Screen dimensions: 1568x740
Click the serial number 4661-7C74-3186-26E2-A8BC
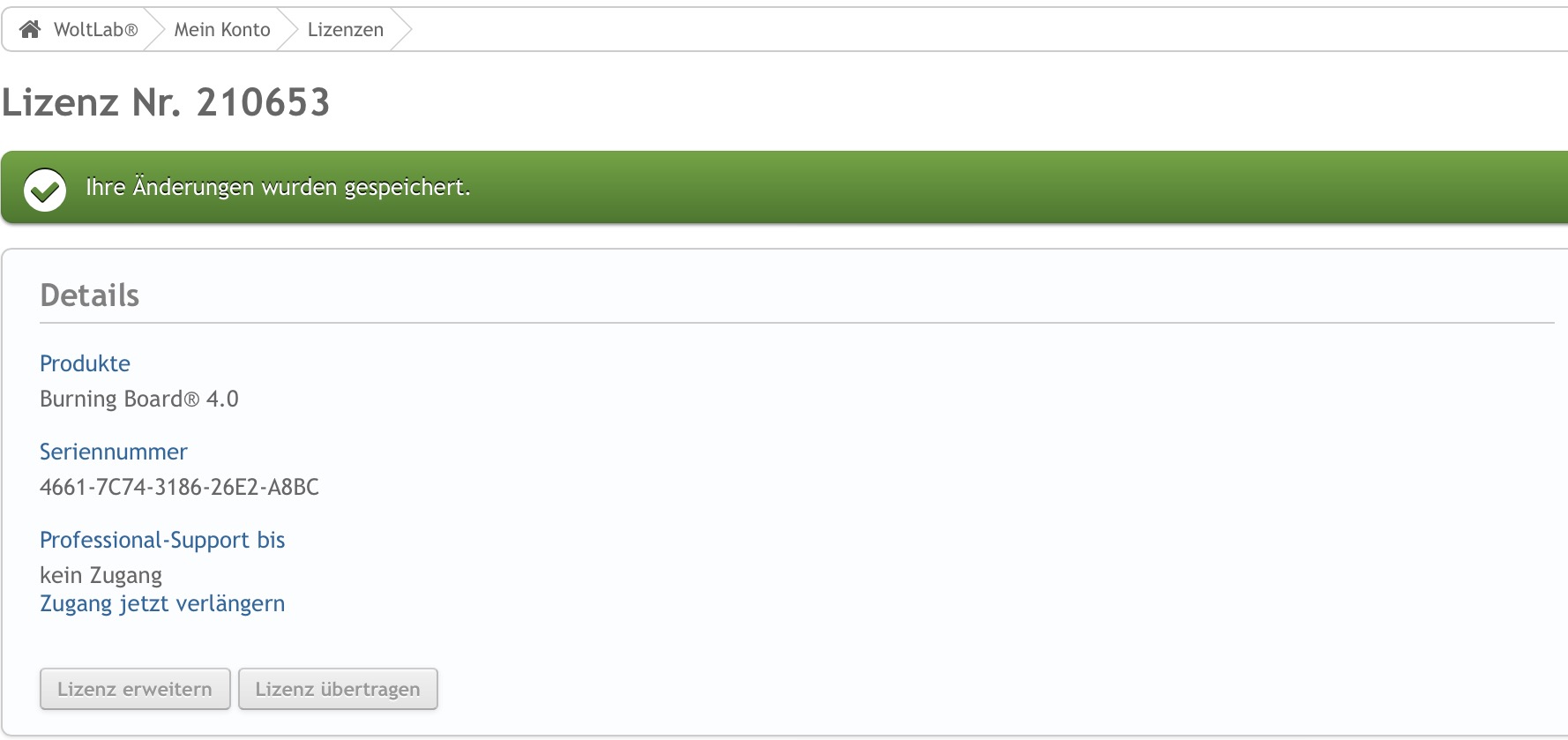pos(180,487)
